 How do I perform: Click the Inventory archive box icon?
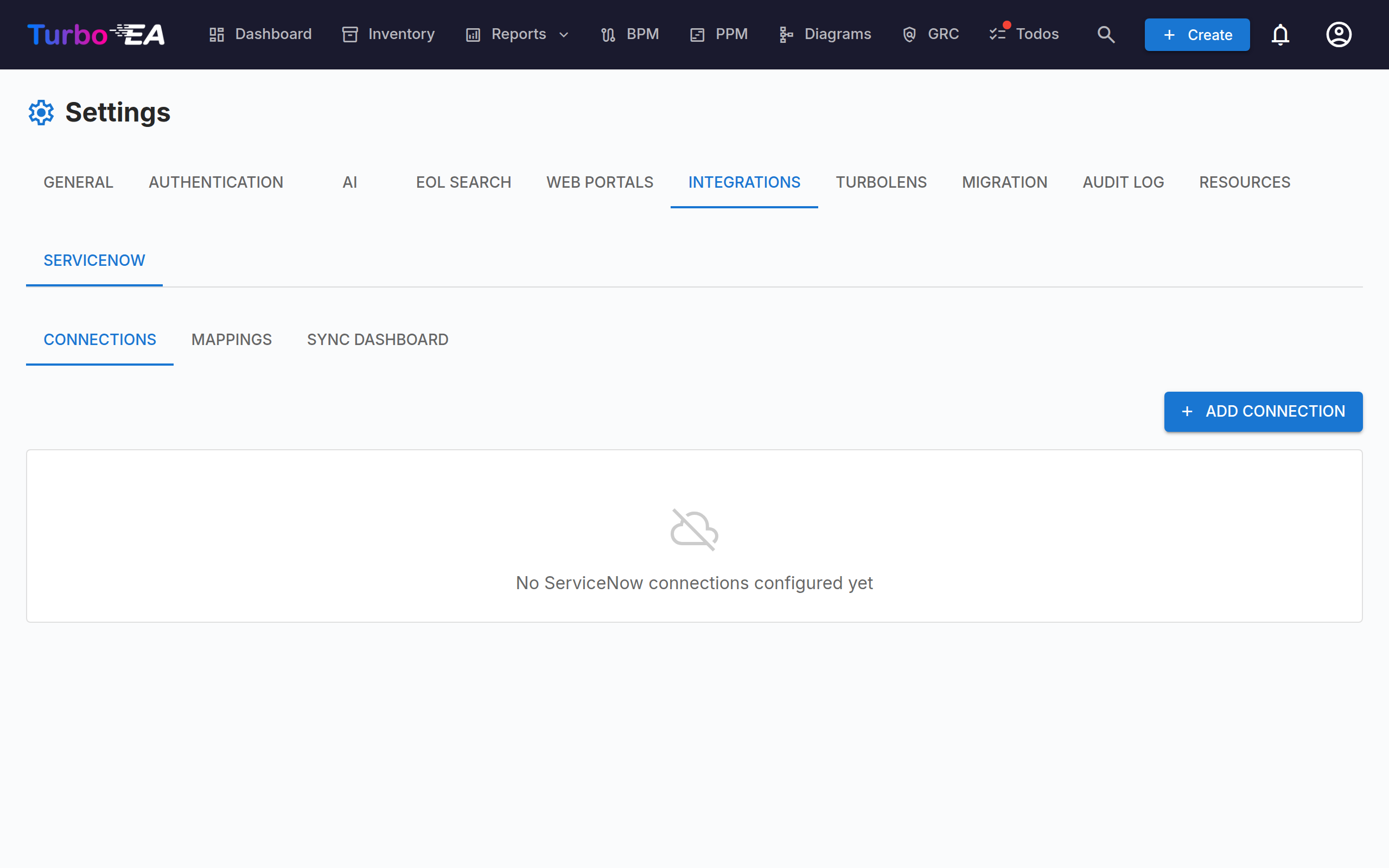[x=350, y=34]
